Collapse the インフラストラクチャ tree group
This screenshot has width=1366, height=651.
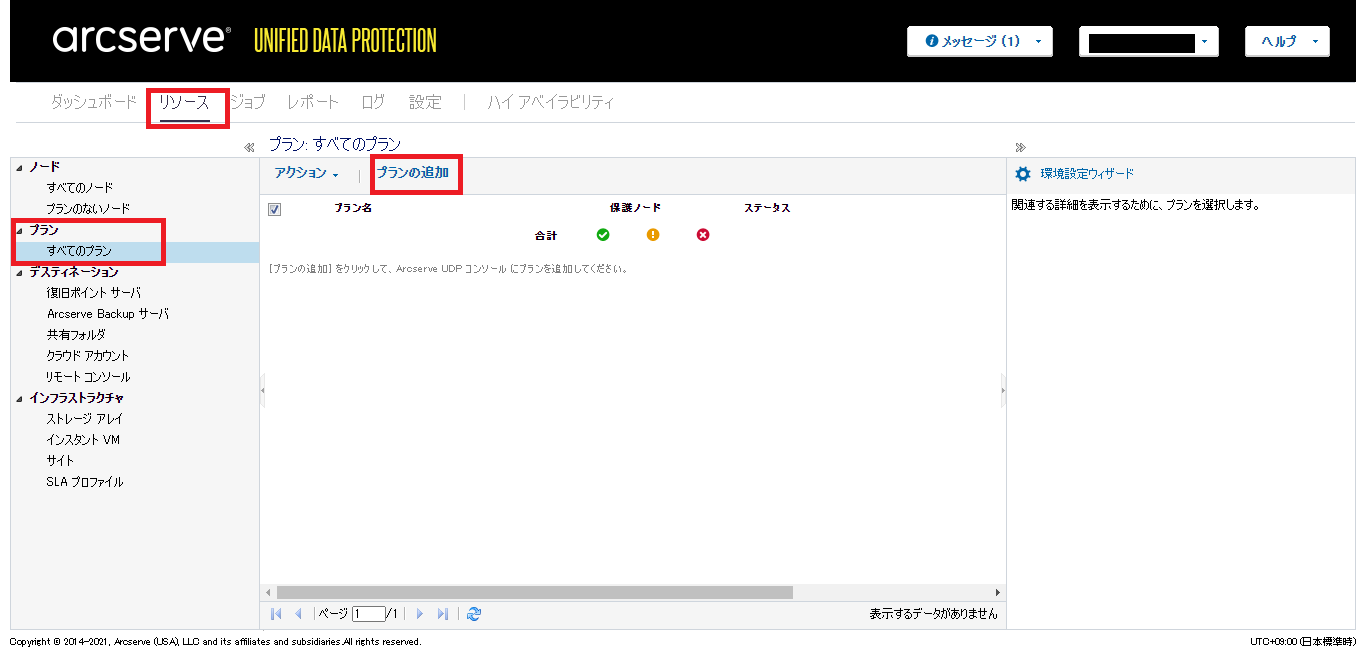19,398
